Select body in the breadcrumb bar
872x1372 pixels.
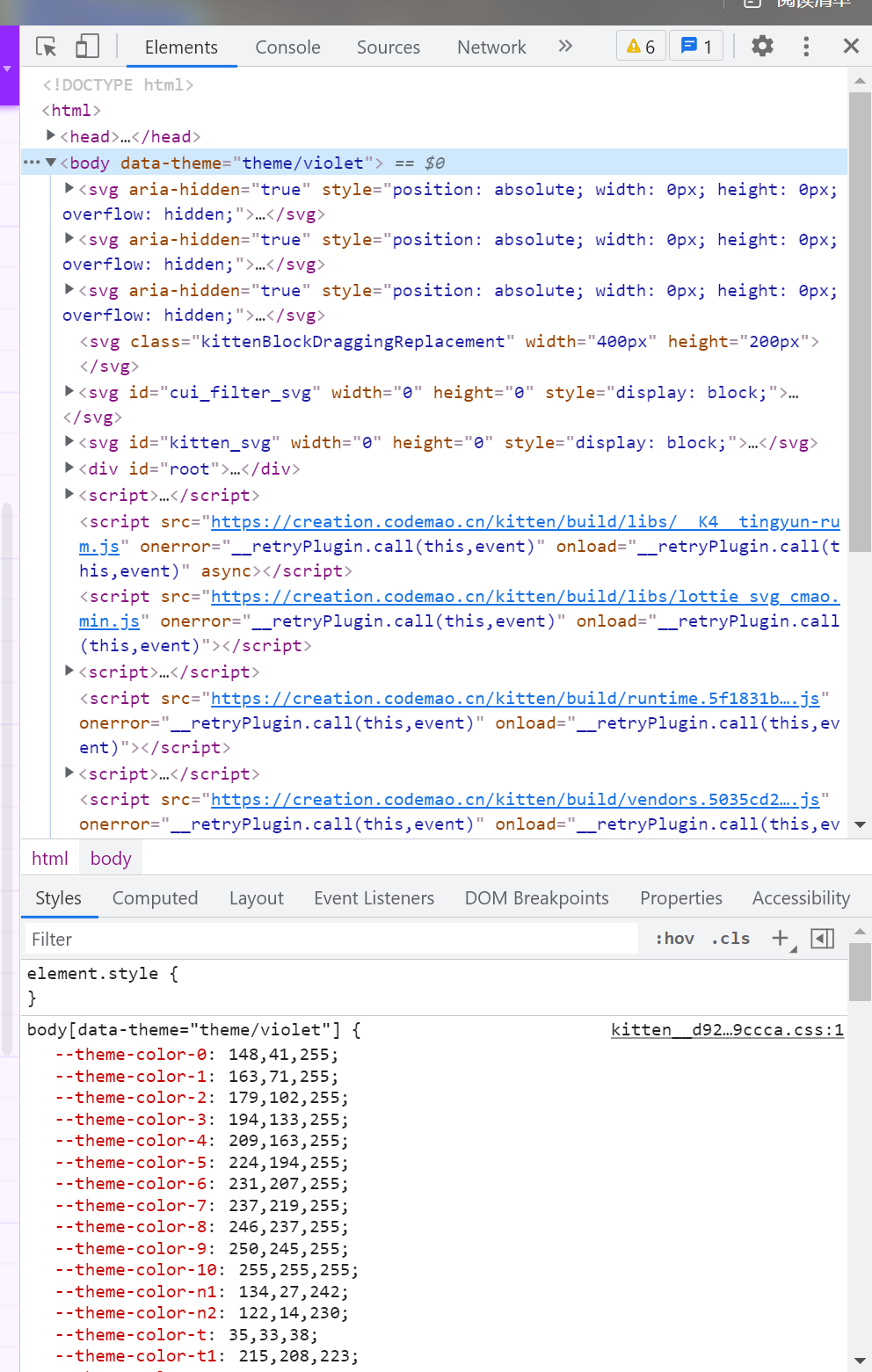click(x=111, y=859)
